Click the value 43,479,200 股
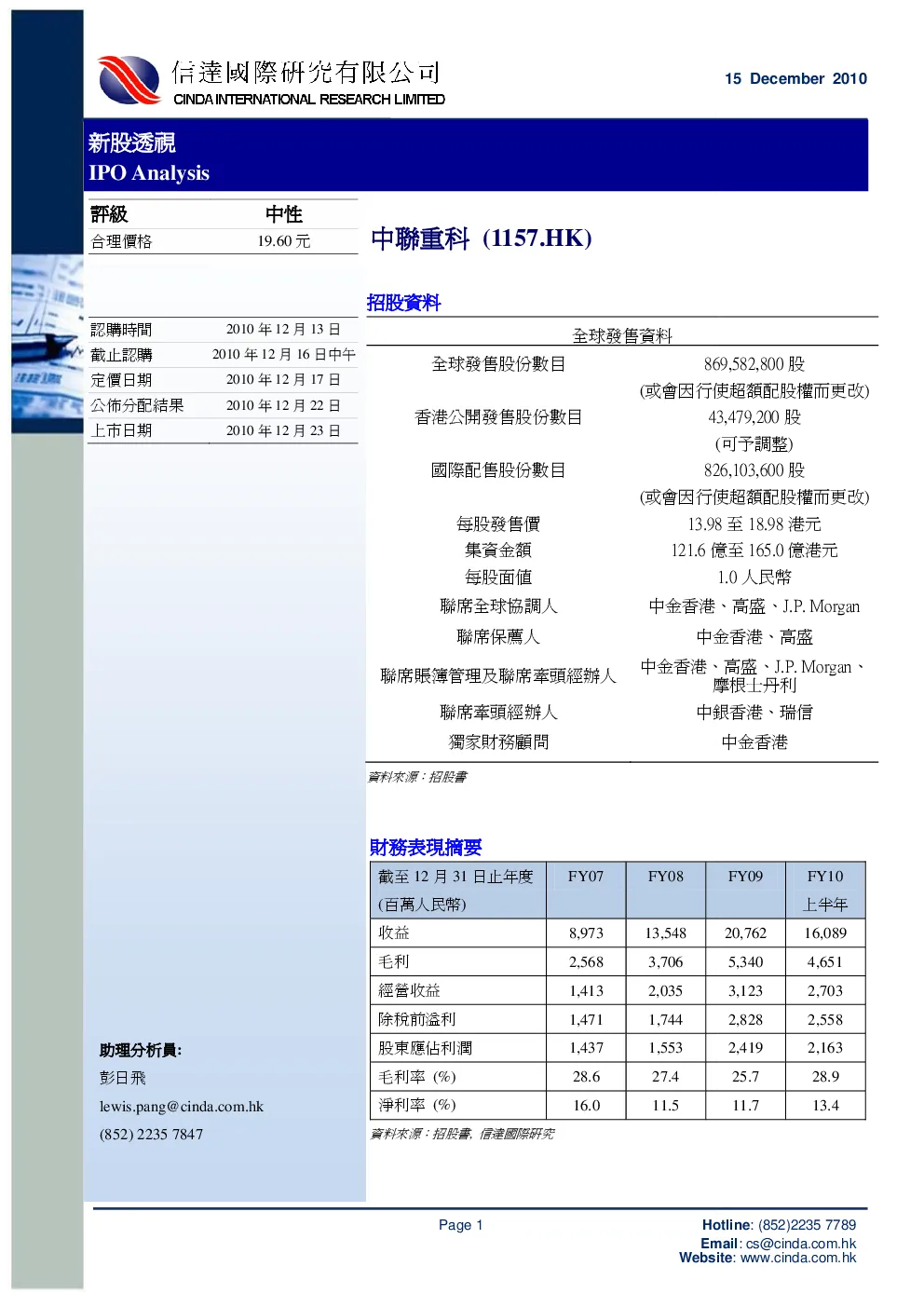 coord(754,417)
